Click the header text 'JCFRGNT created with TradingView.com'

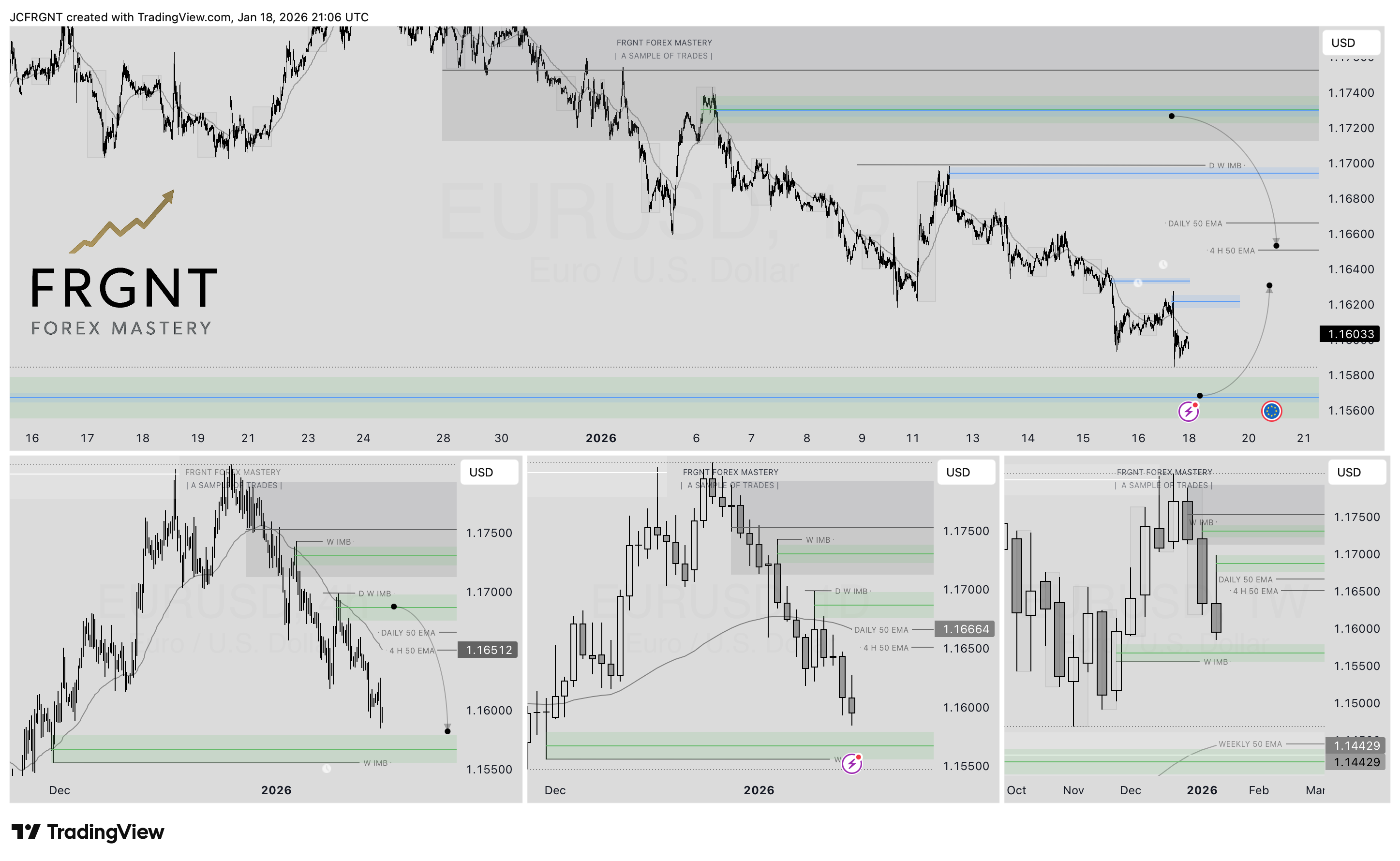coord(121,17)
